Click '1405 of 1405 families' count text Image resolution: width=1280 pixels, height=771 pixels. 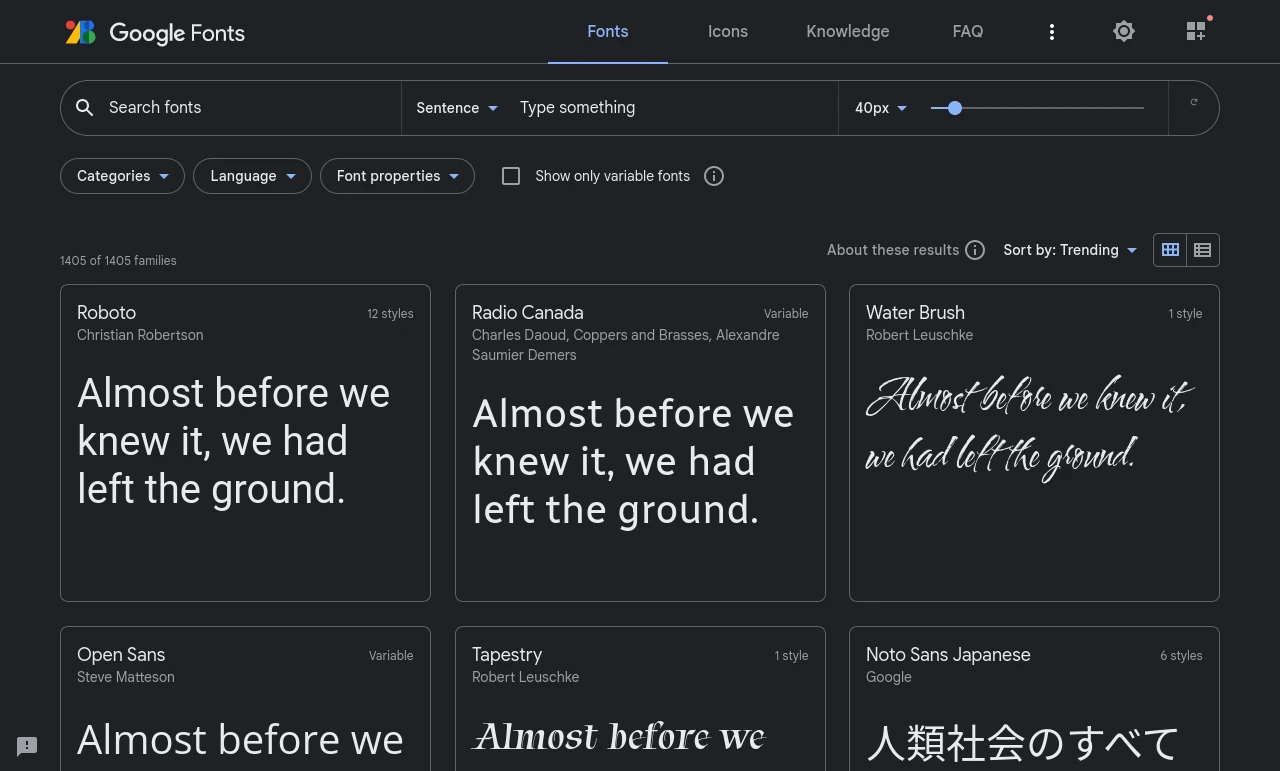(118, 261)
